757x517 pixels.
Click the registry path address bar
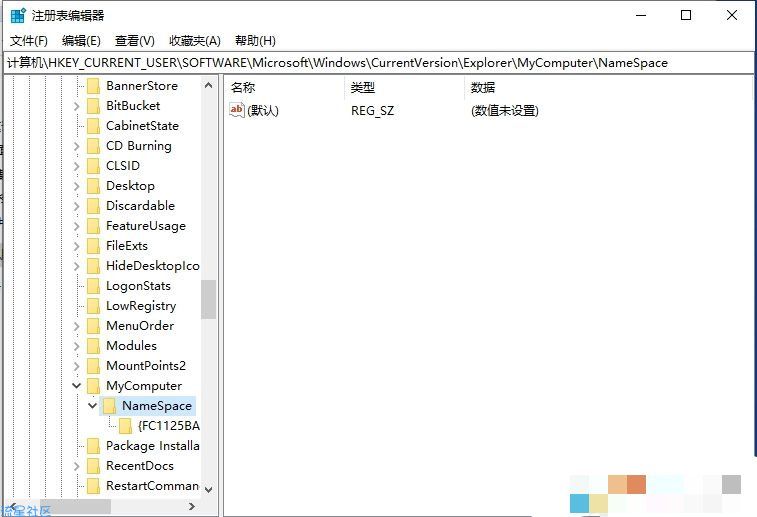[x=378, y=63]
